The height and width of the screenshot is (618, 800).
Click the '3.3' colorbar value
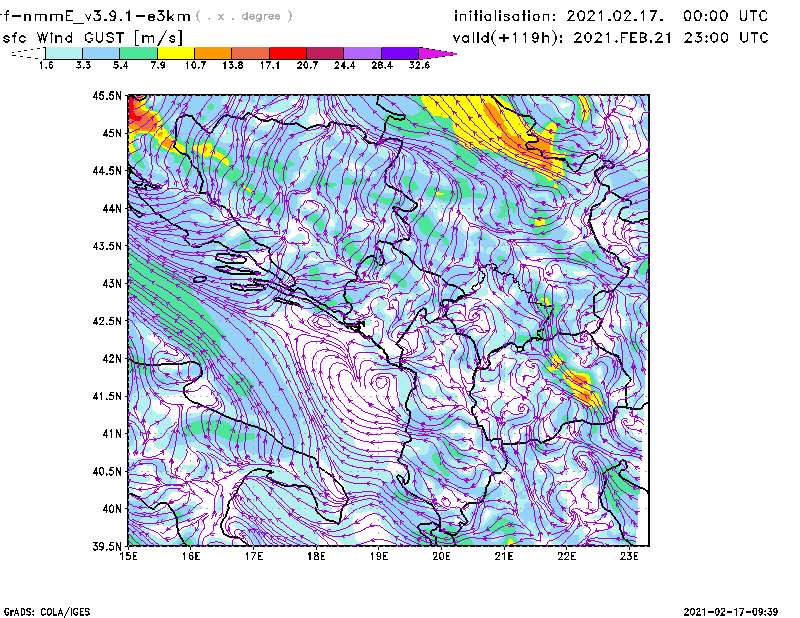(83, 65)
